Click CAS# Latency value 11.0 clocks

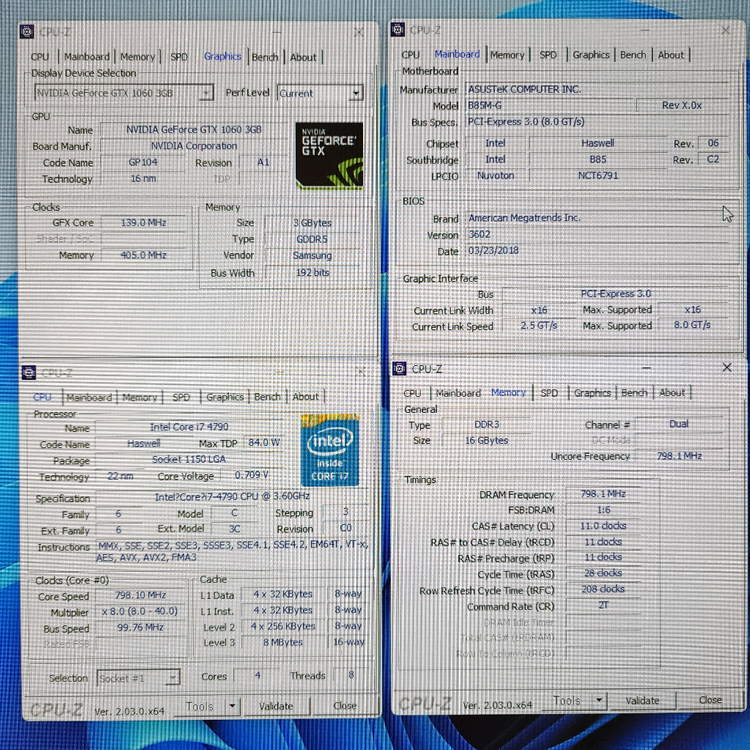click(603, 526)
